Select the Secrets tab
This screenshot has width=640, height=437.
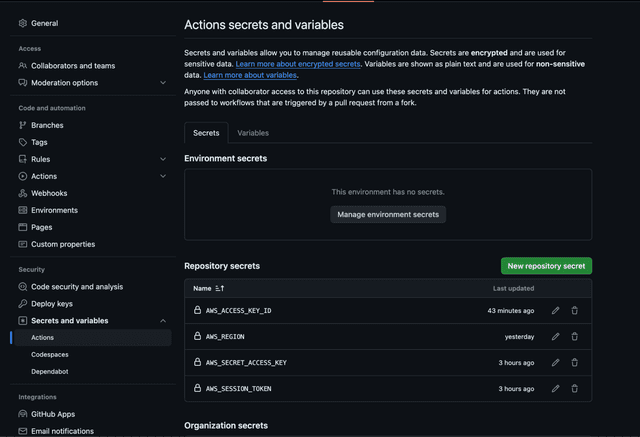[206, 133]
